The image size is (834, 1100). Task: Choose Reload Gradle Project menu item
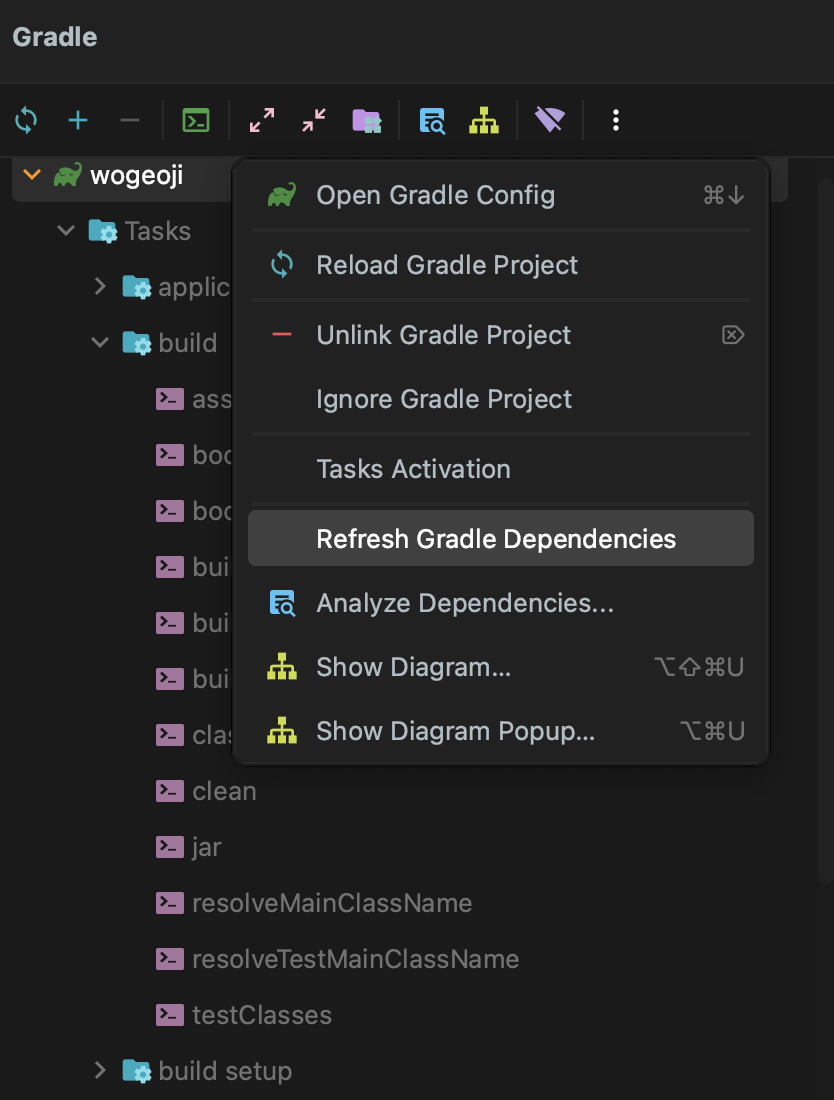[501, 265]
